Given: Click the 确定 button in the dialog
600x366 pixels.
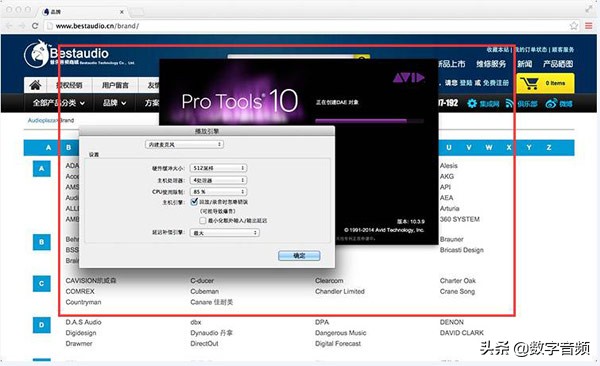Looking at the screenshot, I should coord(299,256).
